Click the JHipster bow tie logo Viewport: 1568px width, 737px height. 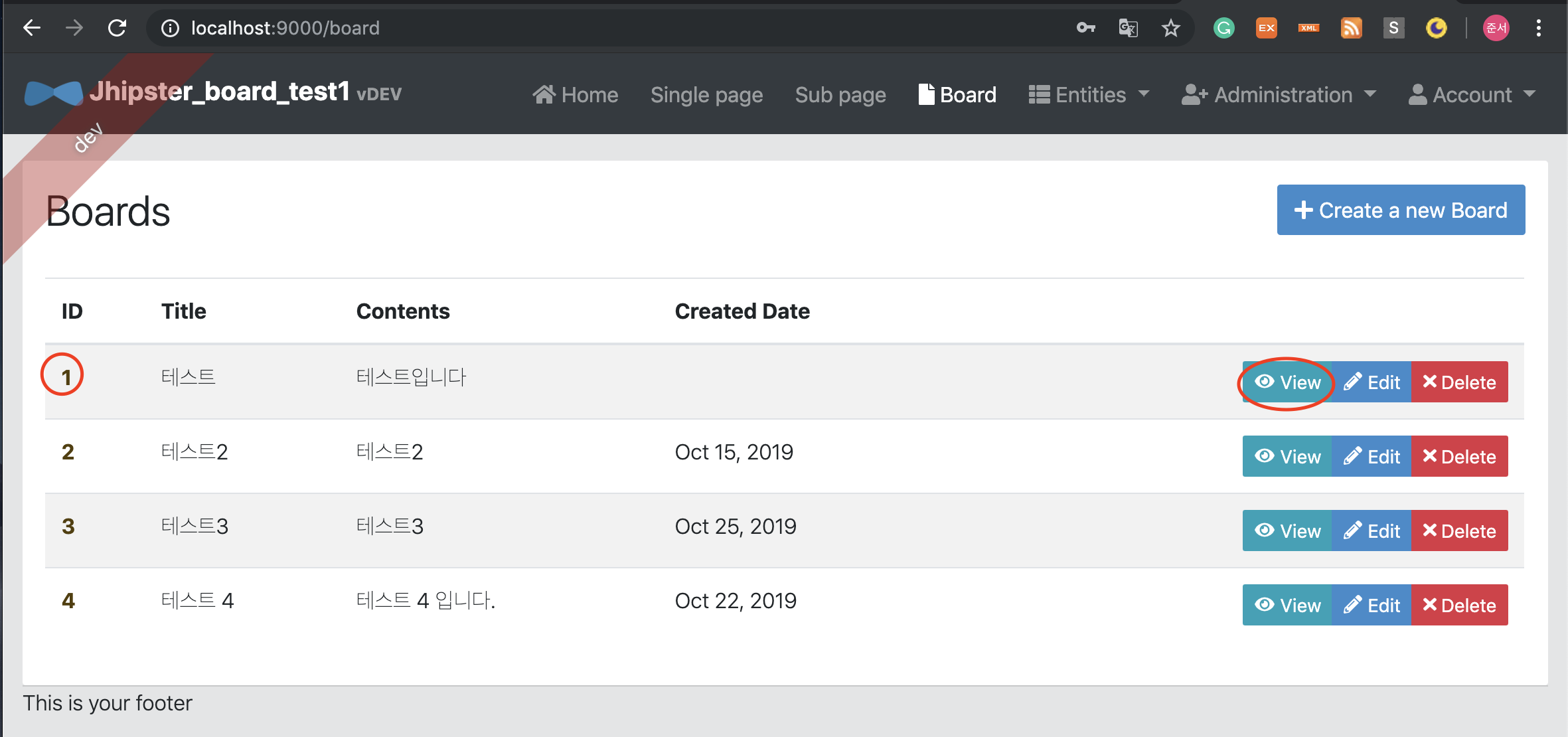click(53, 93)
